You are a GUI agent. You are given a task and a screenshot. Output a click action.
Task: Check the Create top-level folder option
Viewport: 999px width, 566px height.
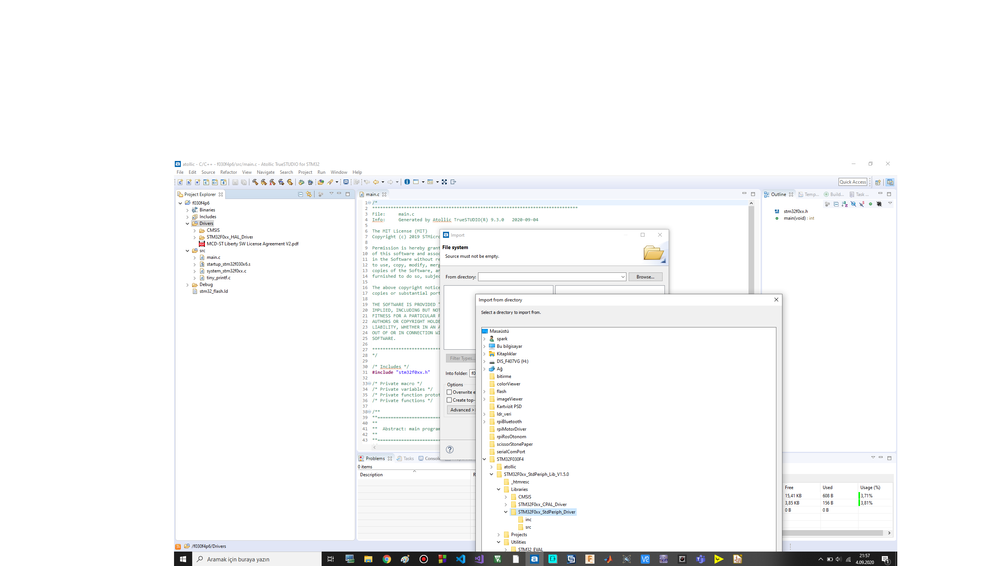click(449, 400)
